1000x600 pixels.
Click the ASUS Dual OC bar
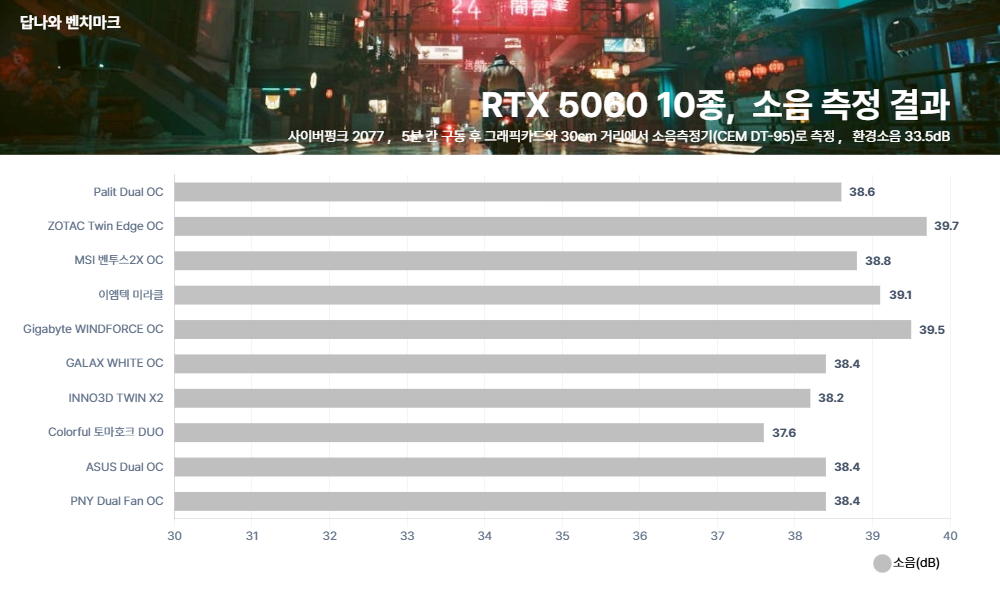click(500, 467)
